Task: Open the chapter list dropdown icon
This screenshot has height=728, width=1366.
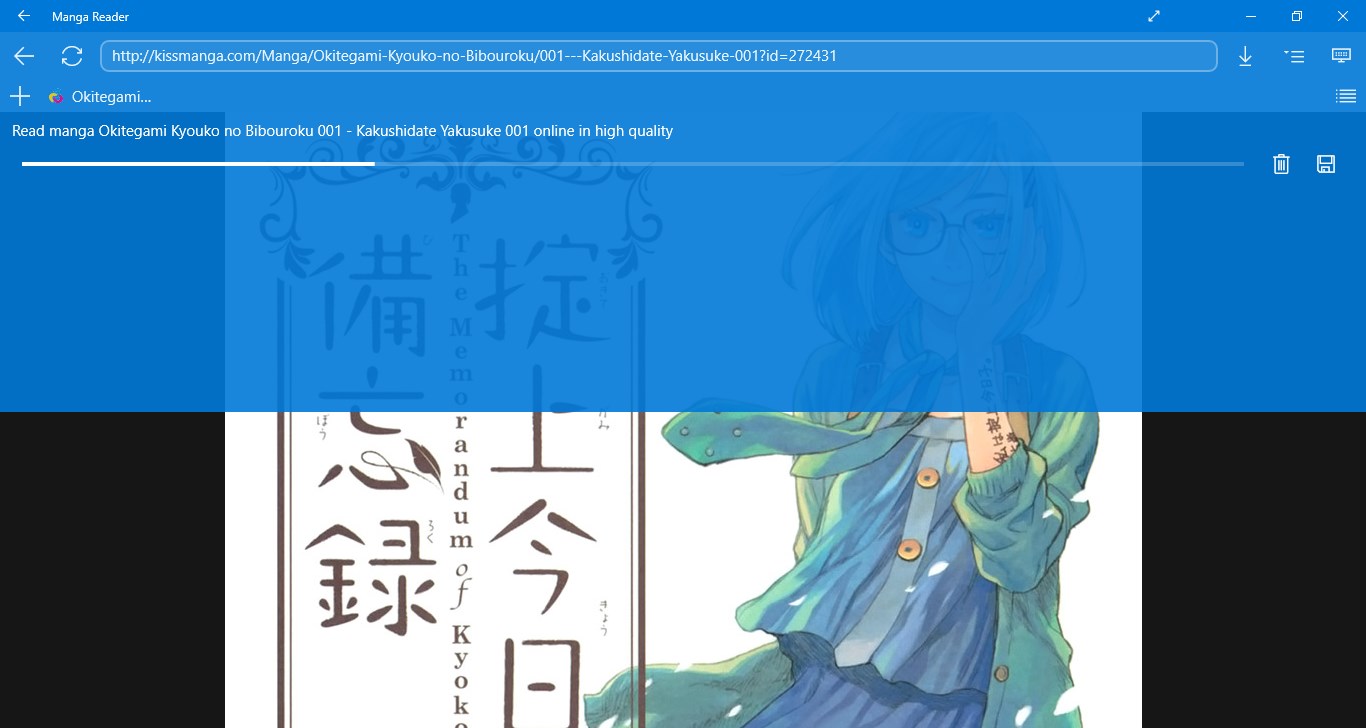Action: (x=1294, y=56)
